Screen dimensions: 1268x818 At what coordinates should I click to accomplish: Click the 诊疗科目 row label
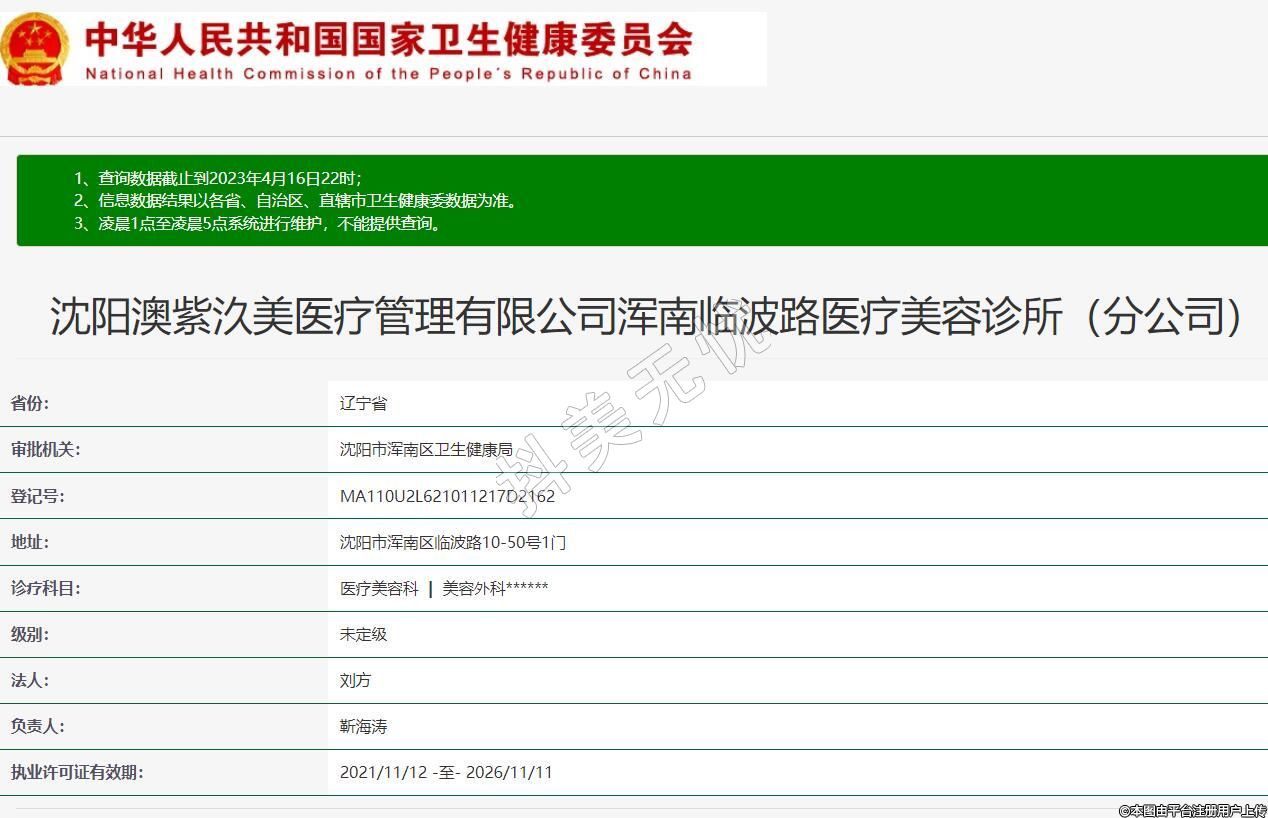click(x=46, y=588)
